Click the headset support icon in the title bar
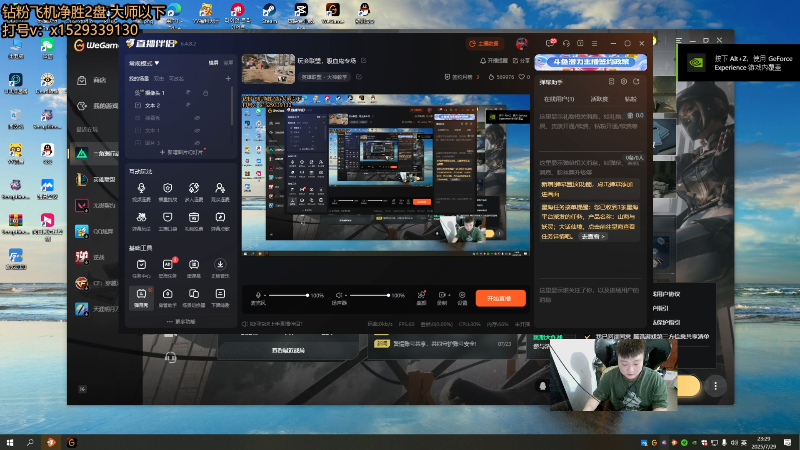Screen dimensions: 800x450 click(566, 44)
